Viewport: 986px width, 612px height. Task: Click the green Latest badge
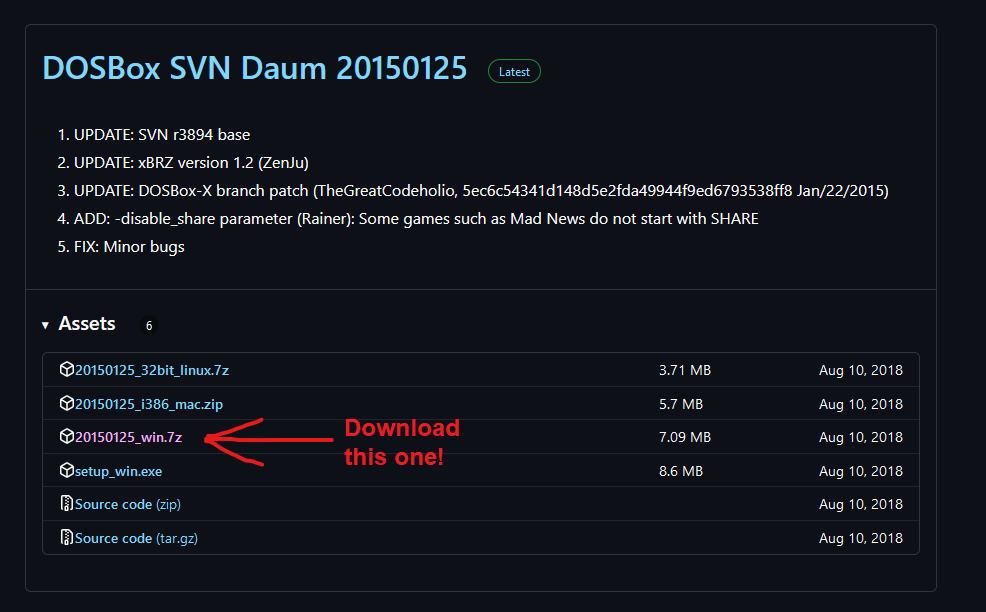(x=514, y=72)
